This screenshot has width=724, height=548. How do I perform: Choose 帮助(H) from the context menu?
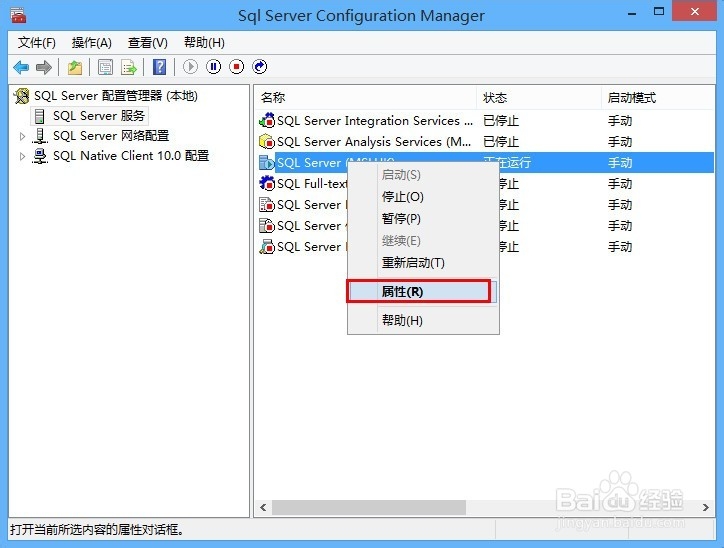coord(423,320)
